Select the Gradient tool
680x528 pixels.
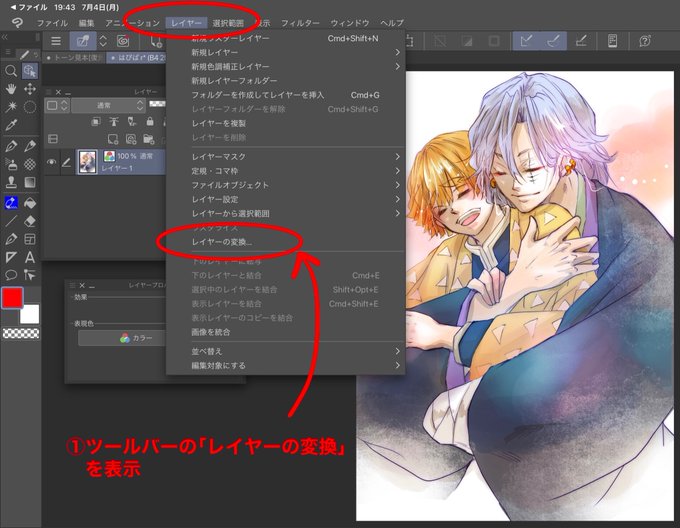(x=30, y=182)
